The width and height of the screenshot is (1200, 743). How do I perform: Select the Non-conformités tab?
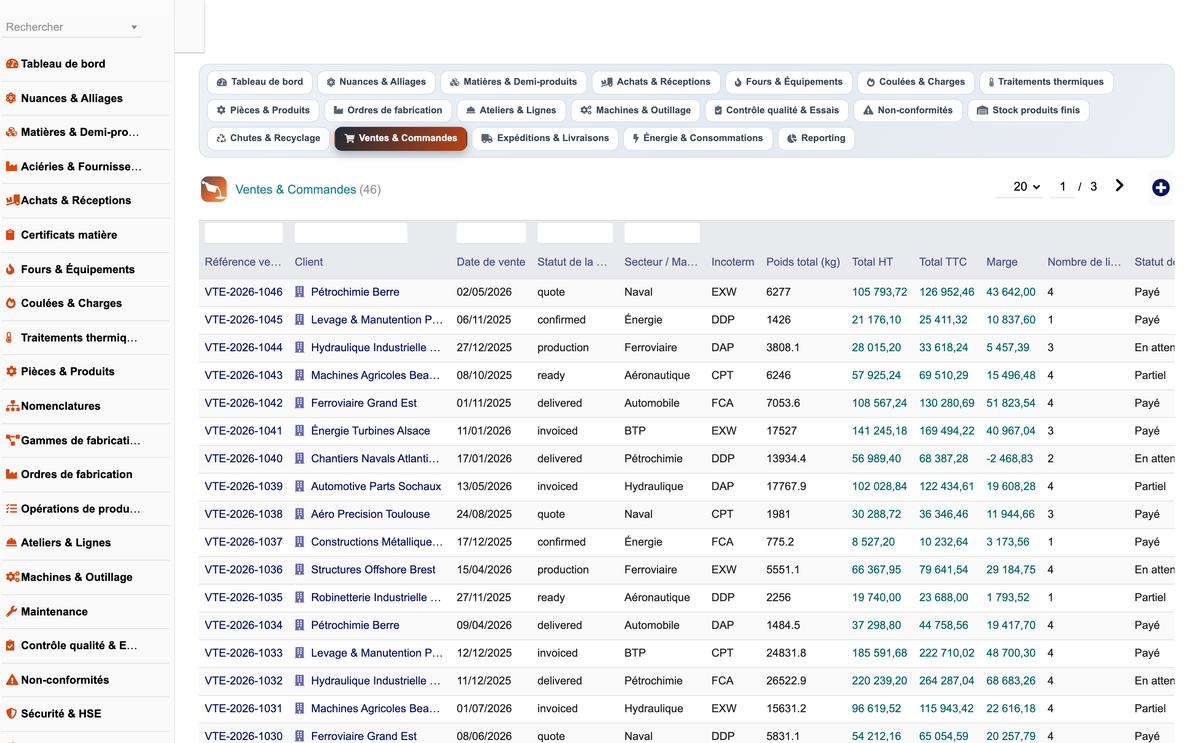pyautogui.click(x=909, y=110)
